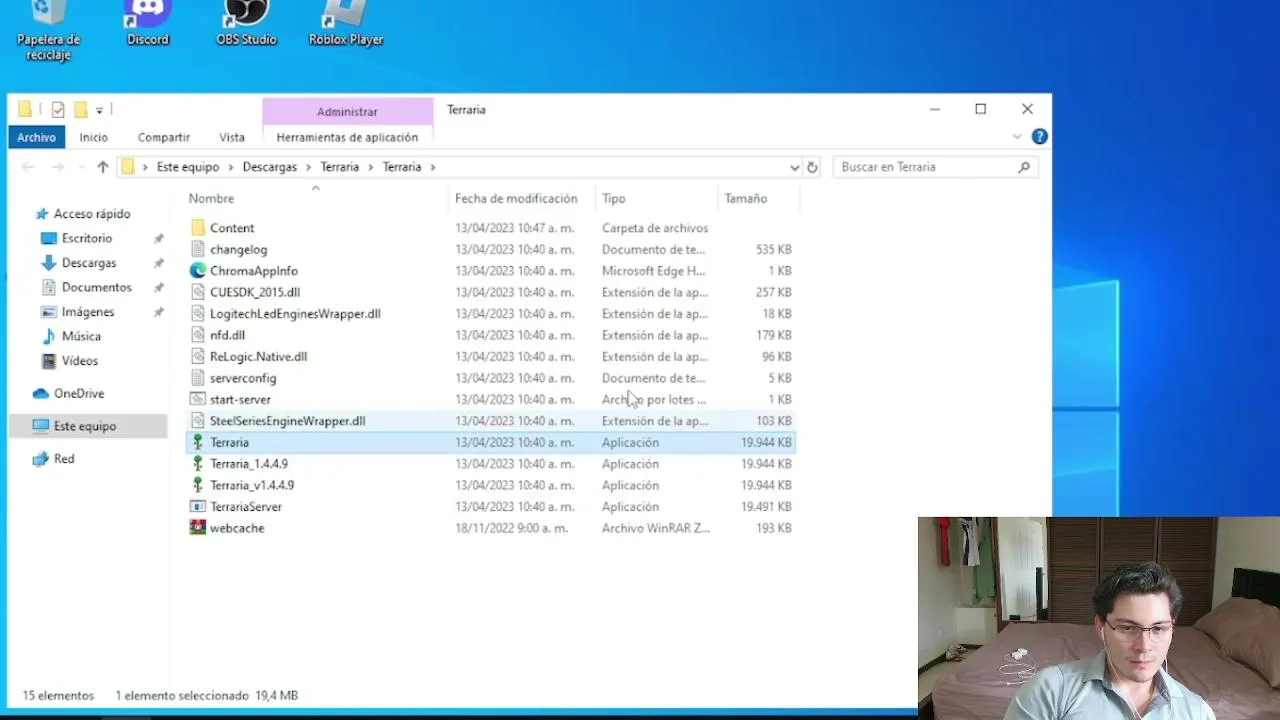Screen dimensions: 1280x720
Task: Click the TerrariaServer application icon
Action: 198,507
